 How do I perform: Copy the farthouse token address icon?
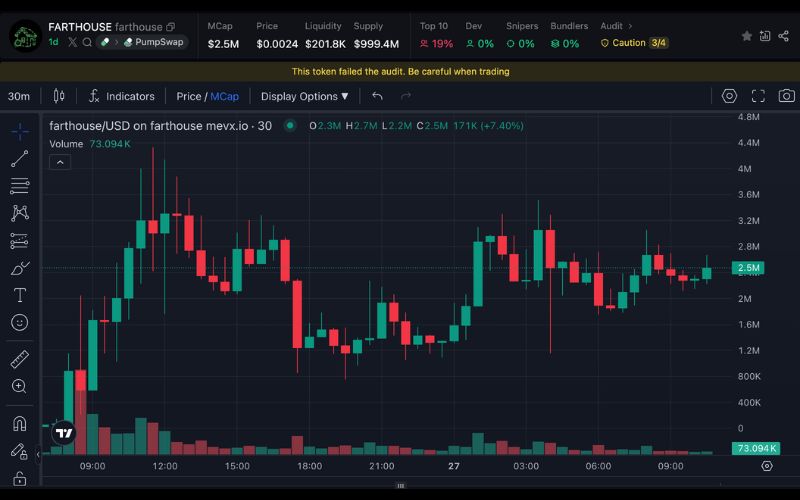pyautogui.click(x=170, y=27)
